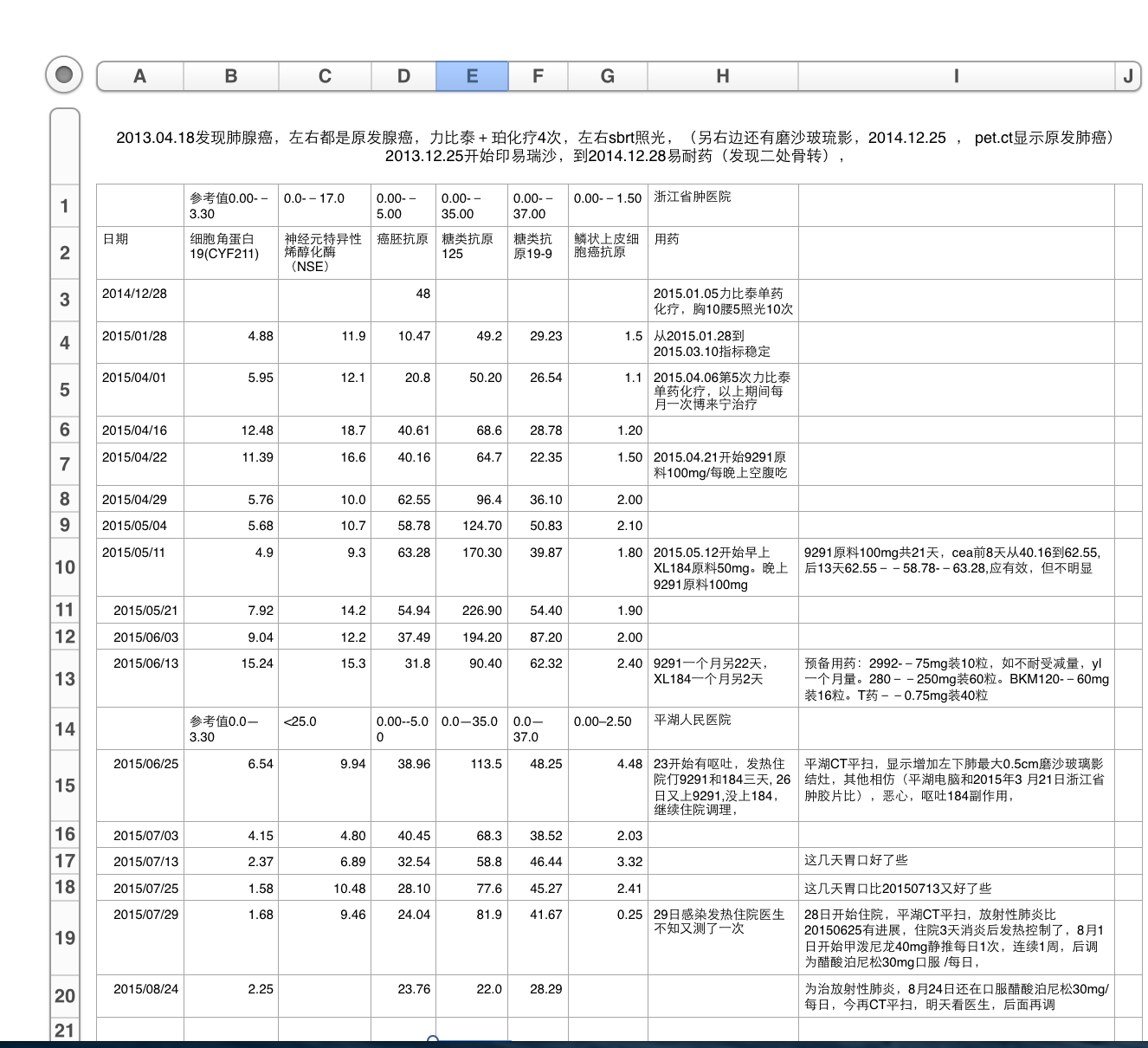Click date cell 2015/01/28
This screenshot has height=1048, width=1148.
click(x=140, y=343)
